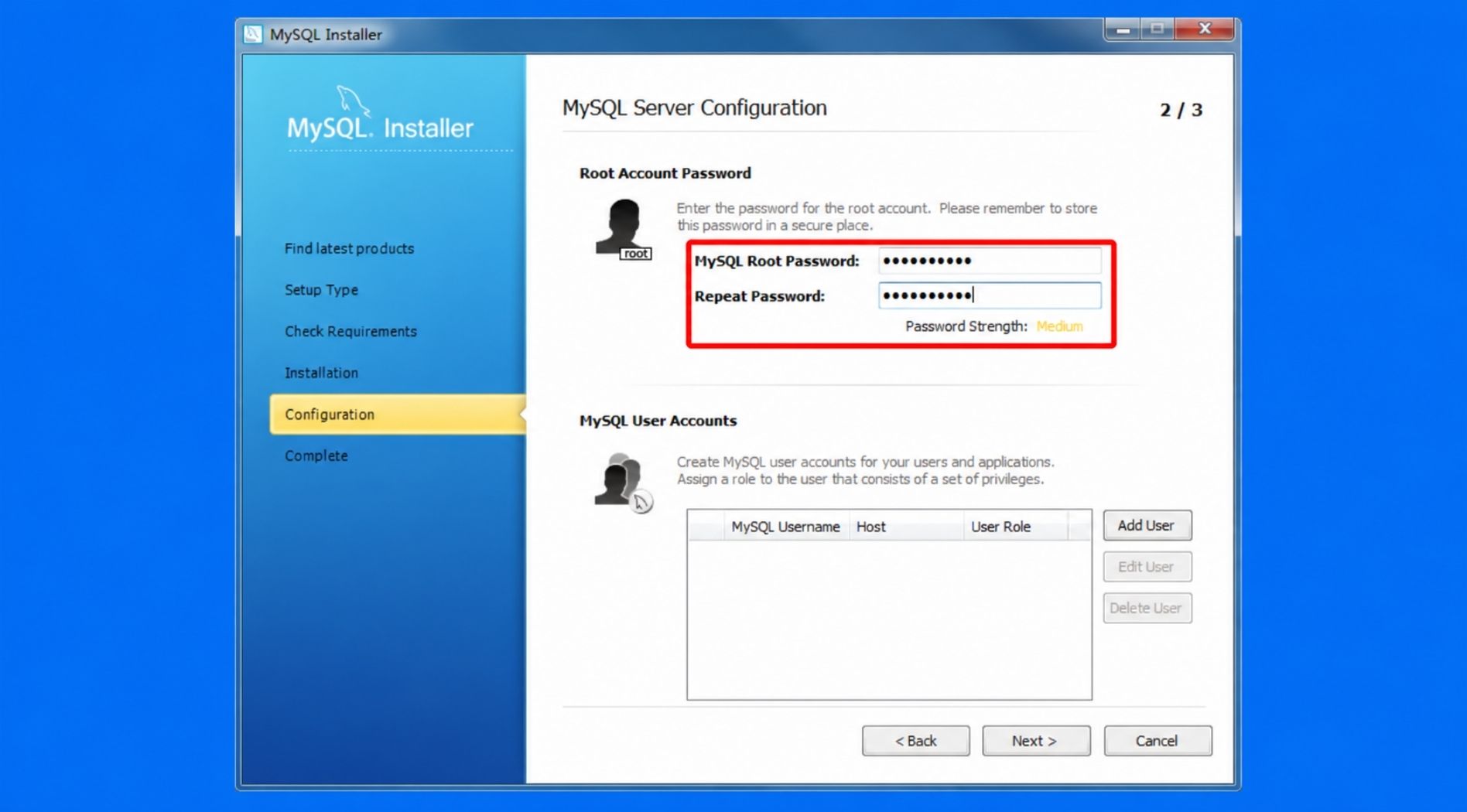Click the MySQL Installer title bar icon
The width and height of the screenshot is (1467, 812).
tap(253, 34)
